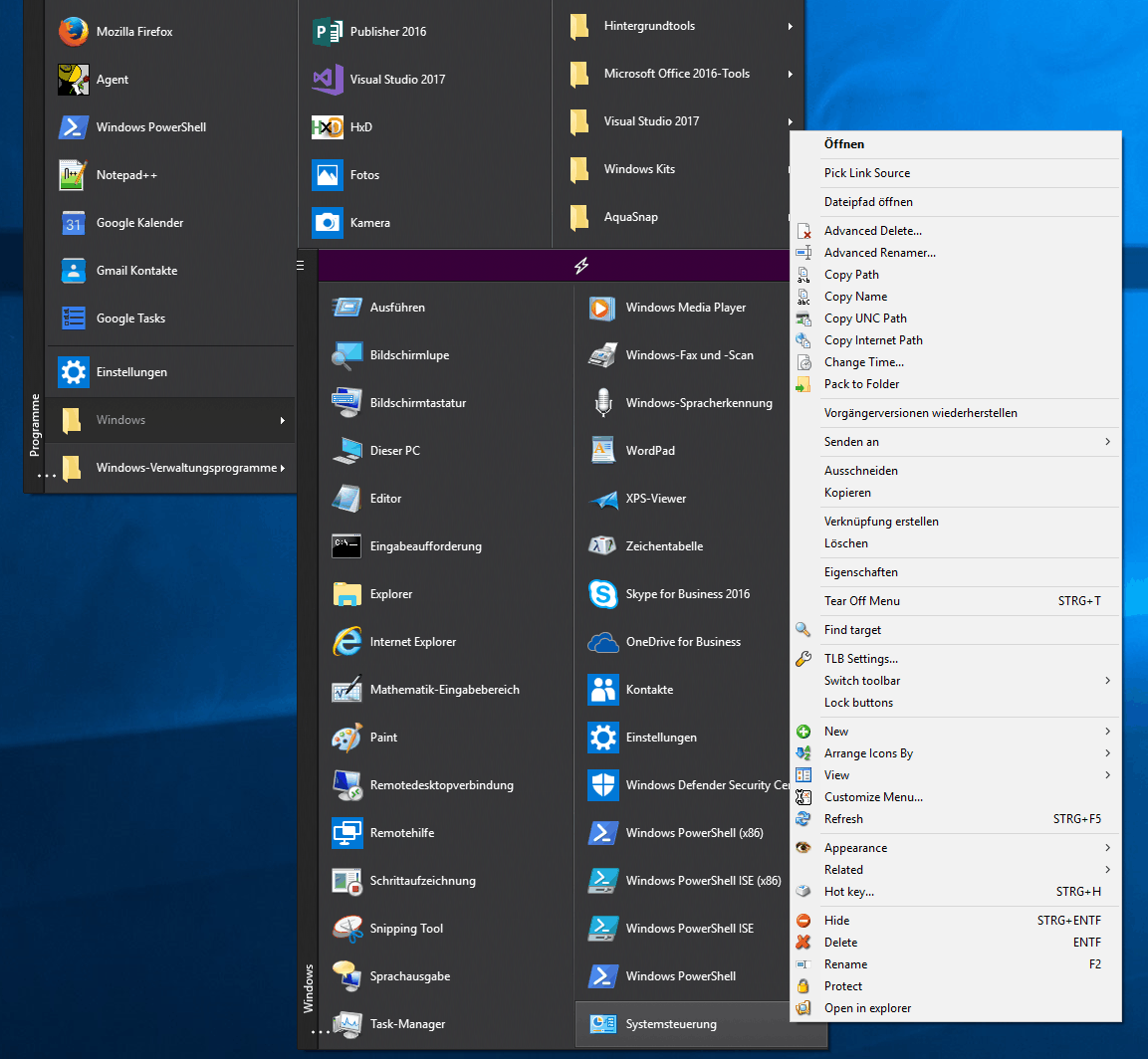The image size is (1148, 1059).
Task: Open Google Kalender shortcut
Action: (x=171, y=223)
